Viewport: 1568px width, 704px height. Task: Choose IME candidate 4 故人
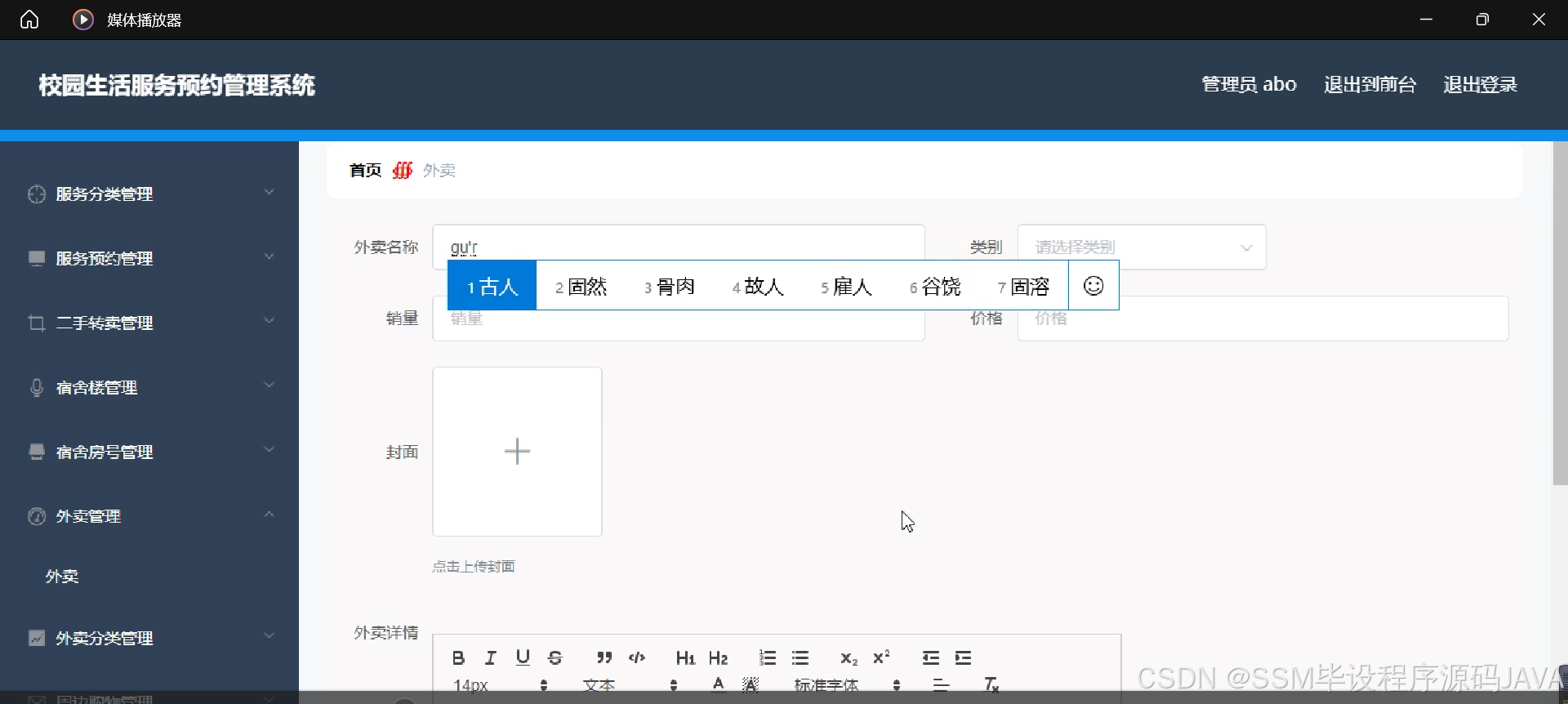(758, 286)
